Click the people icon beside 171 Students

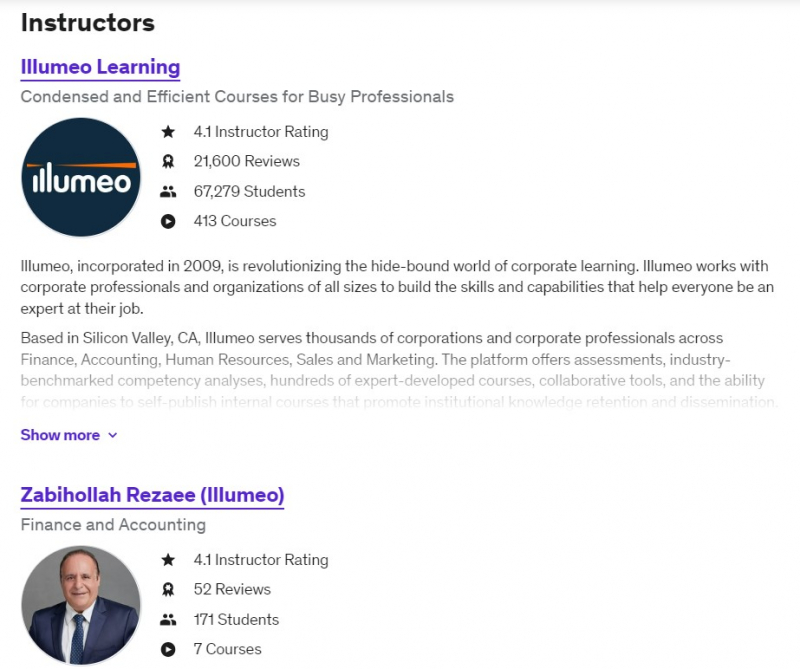coord(168,619)
